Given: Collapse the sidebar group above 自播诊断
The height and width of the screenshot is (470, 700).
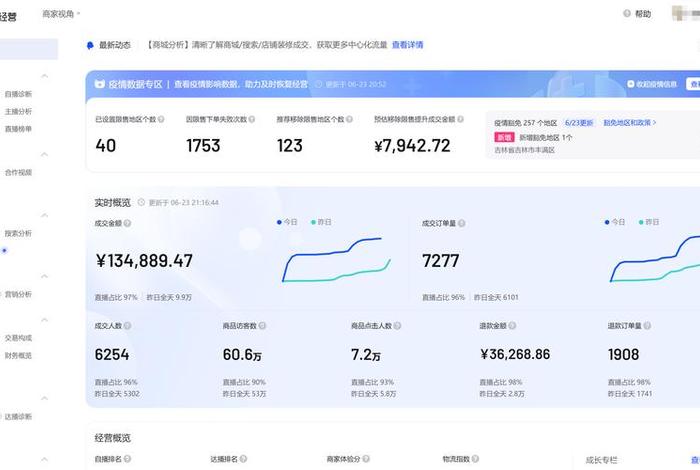Looking at the screenshot, I should coord(45,76).
